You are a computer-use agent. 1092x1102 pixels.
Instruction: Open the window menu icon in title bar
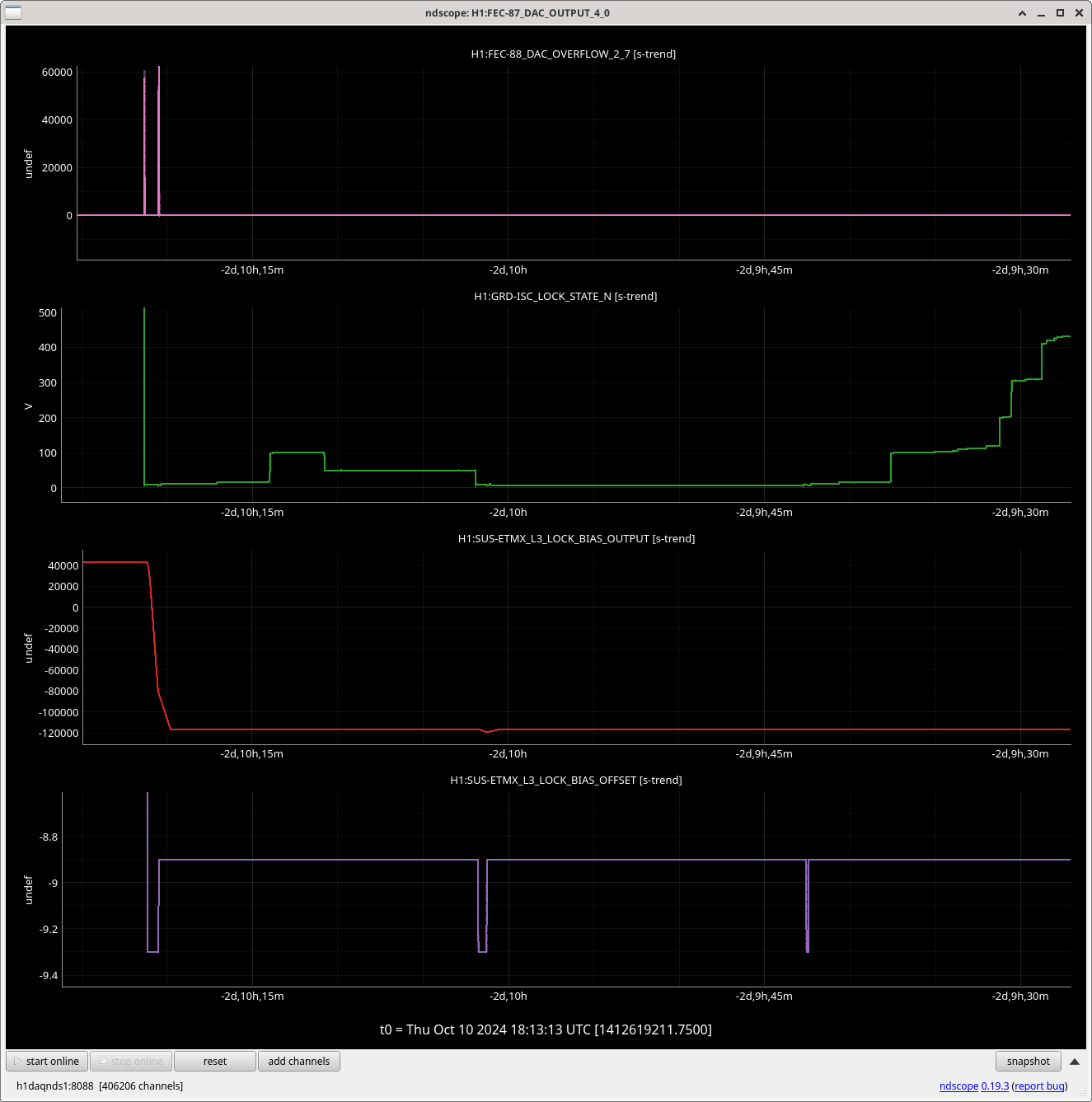pos(13,12)
